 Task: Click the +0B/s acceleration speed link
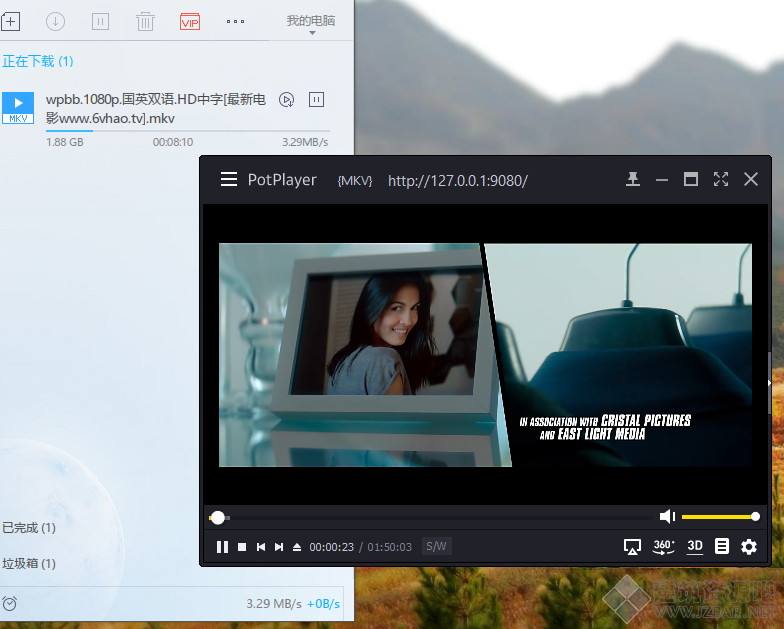pyautogui.click(x=324, y=604)
